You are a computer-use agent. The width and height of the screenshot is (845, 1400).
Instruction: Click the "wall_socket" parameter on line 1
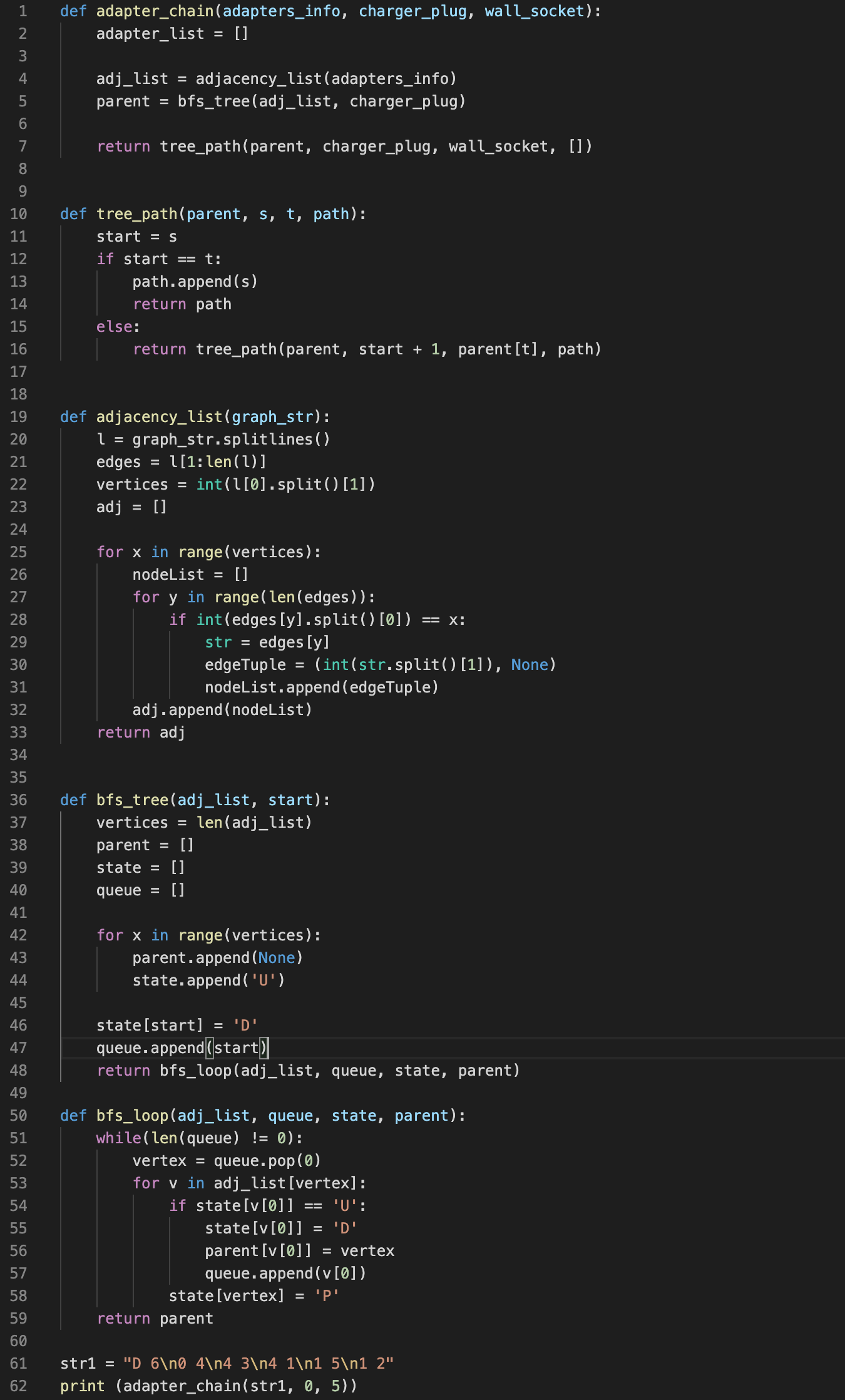point(535,11)
